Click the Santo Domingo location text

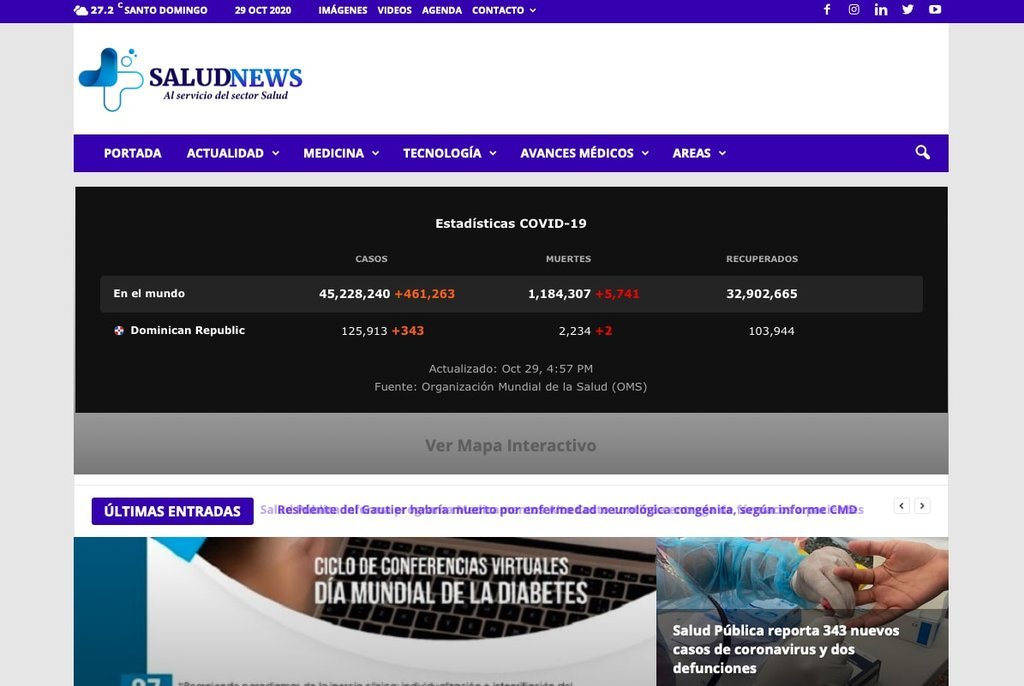point(165,10)
